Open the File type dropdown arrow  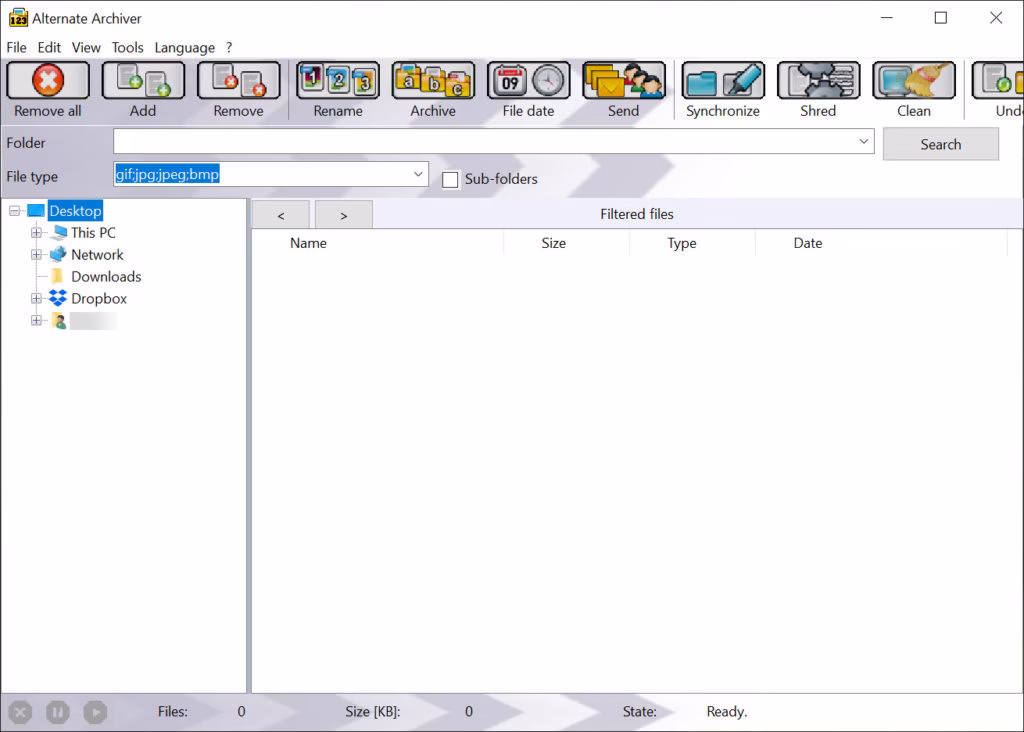pos(418,175)
